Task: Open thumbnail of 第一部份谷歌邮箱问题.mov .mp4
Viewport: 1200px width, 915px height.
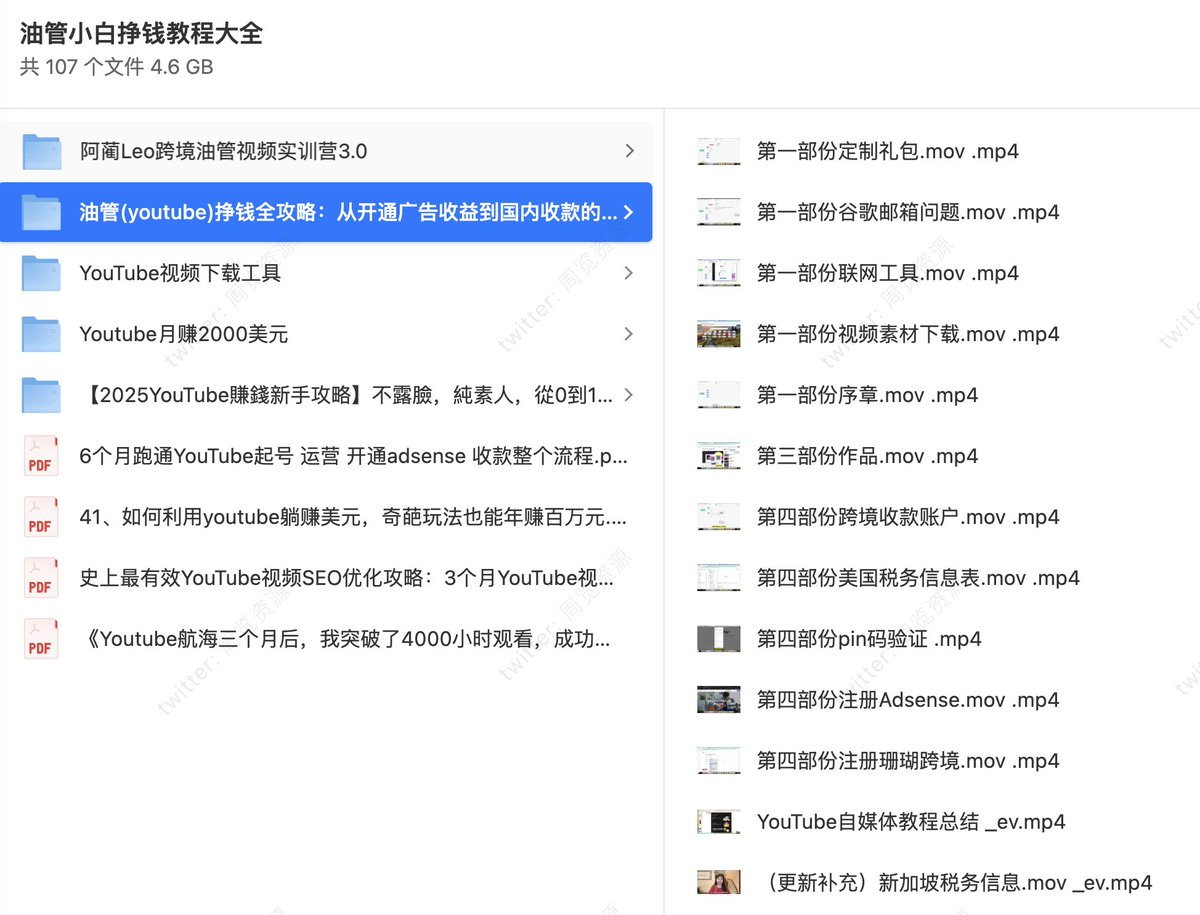Action: [719, 212]
